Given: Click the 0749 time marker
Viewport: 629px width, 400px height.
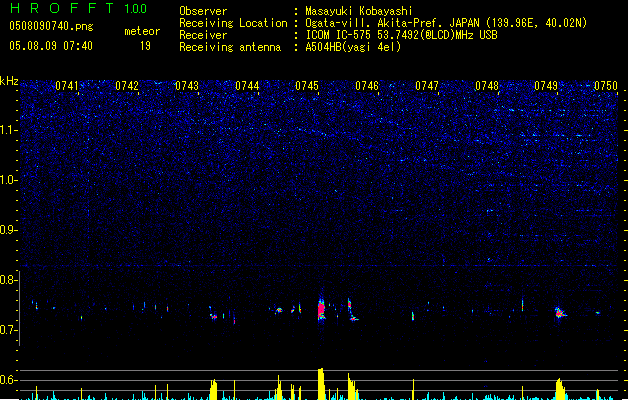Looking at the screenshot, I should (546, 86).
